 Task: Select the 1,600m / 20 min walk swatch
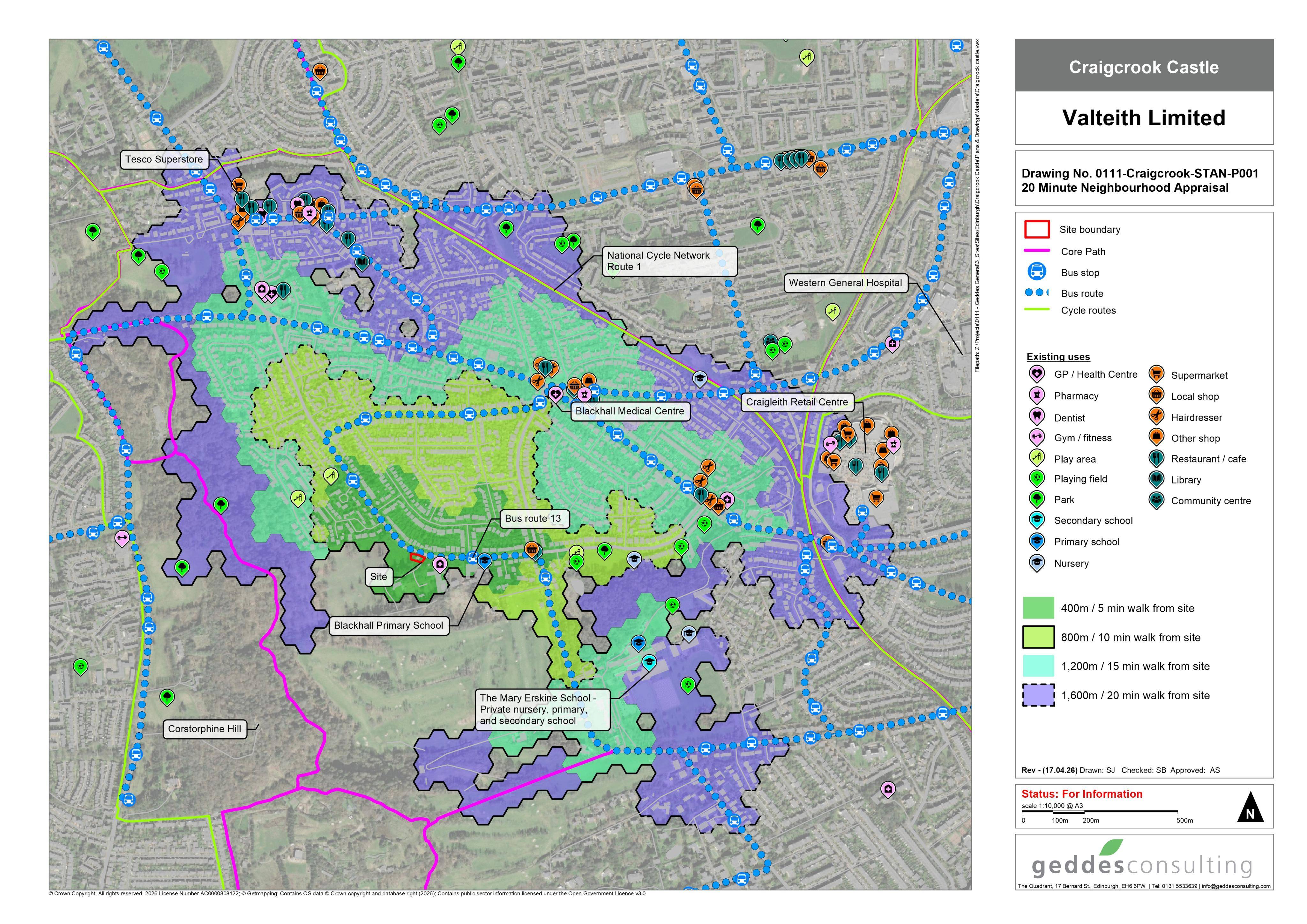tap(1038, 695)
